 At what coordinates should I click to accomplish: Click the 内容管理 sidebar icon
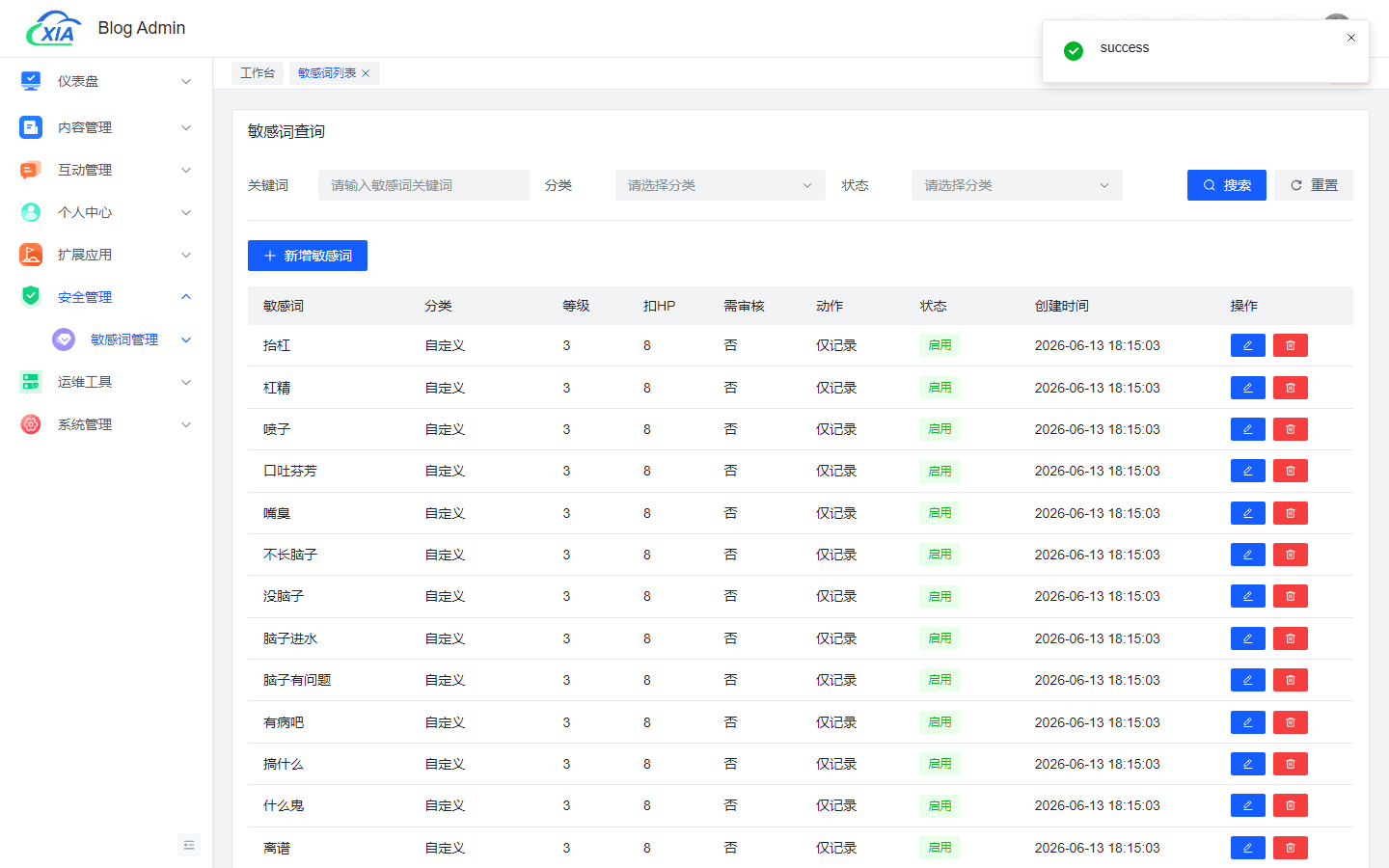click(31, 127)
